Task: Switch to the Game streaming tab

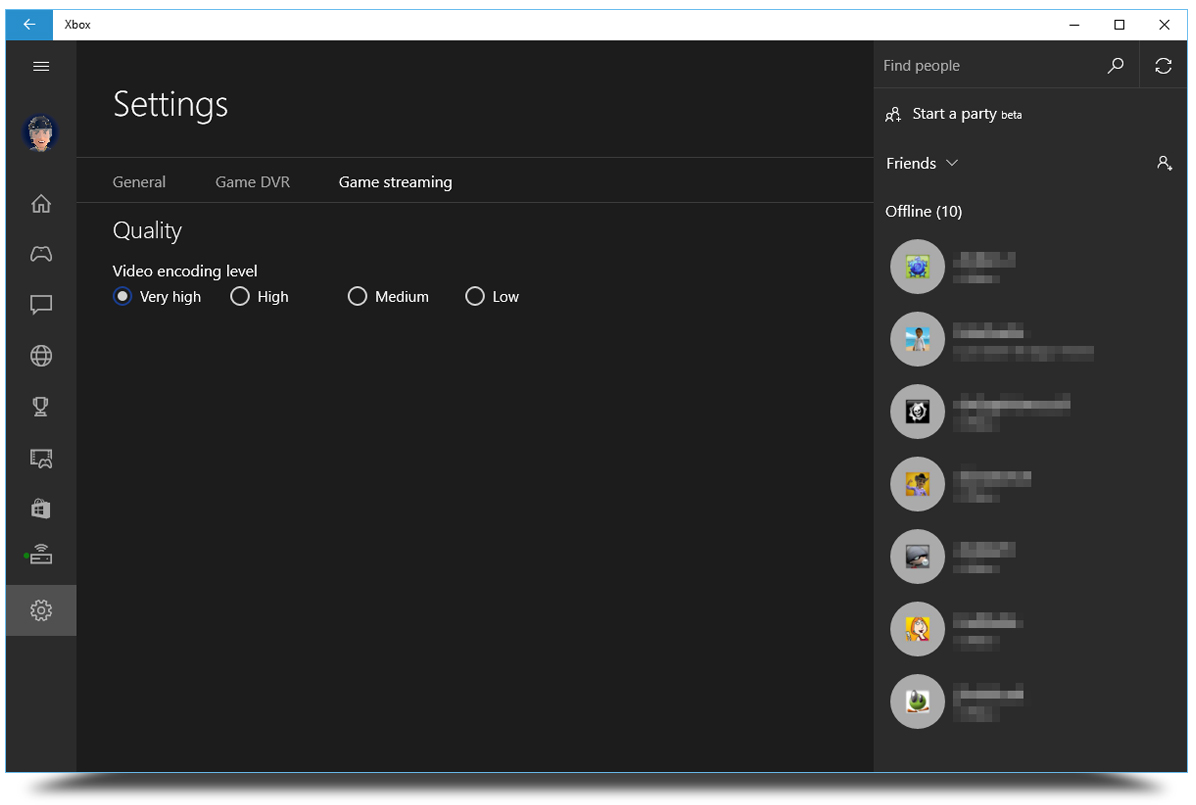Action: click(395, 182)
